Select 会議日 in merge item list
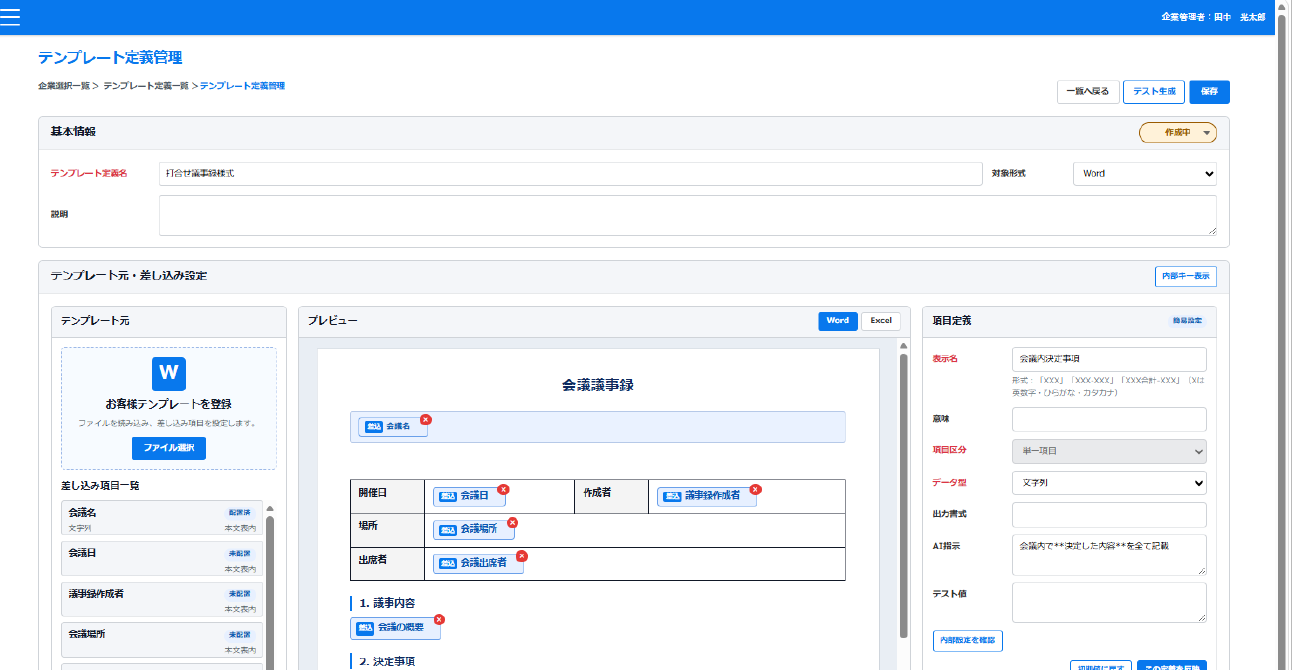The height and width of the screenshot is (670, 1300). 161,560
